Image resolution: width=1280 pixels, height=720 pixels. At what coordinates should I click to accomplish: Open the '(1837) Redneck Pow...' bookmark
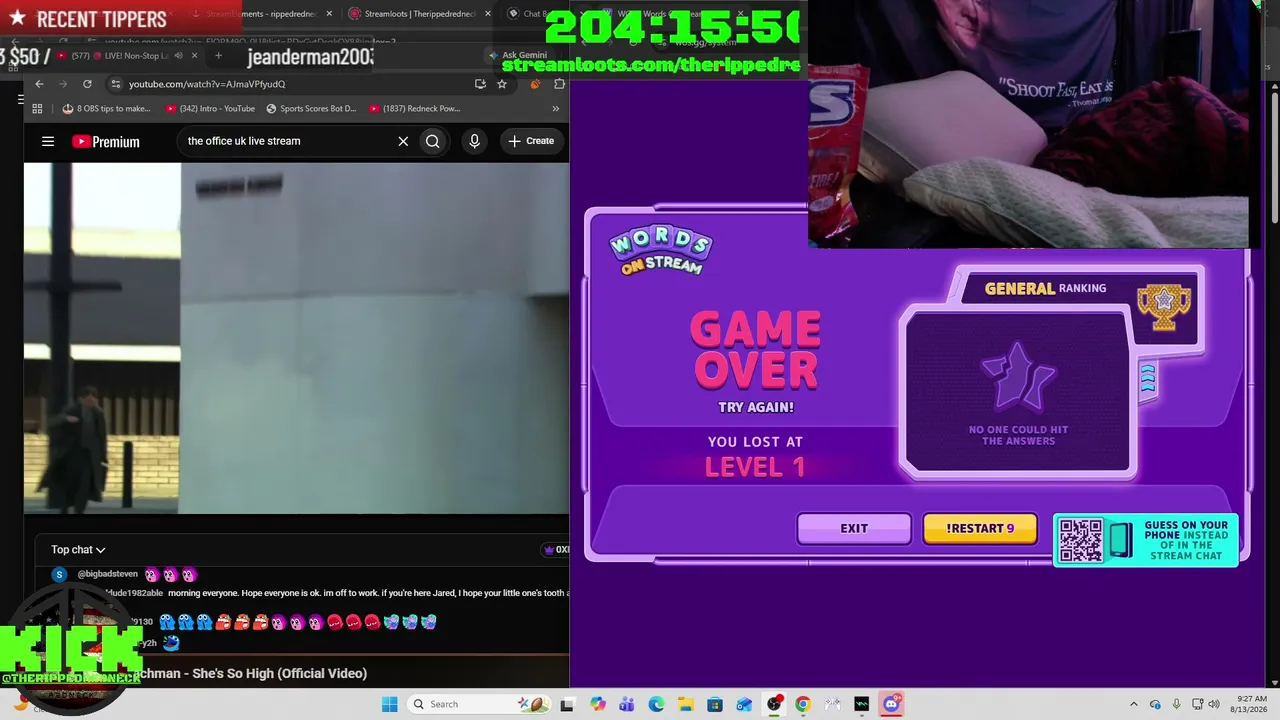coord(414,108)
